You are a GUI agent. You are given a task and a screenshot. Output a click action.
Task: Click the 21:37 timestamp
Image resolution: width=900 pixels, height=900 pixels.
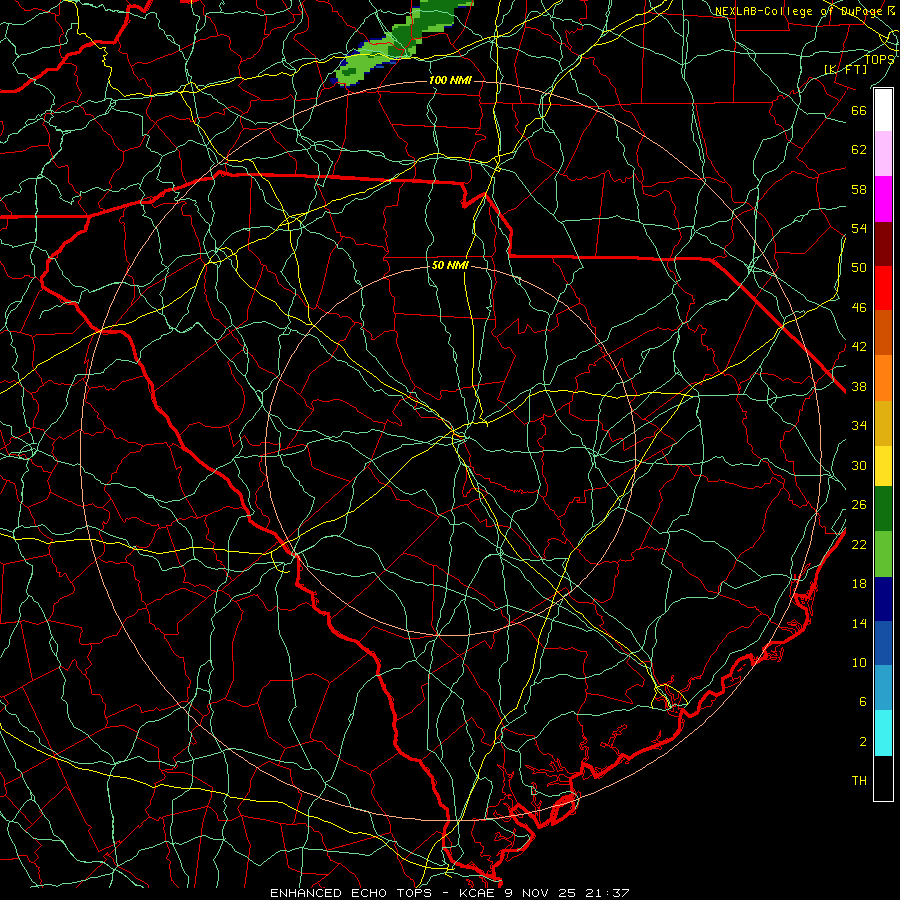(608, 893)
